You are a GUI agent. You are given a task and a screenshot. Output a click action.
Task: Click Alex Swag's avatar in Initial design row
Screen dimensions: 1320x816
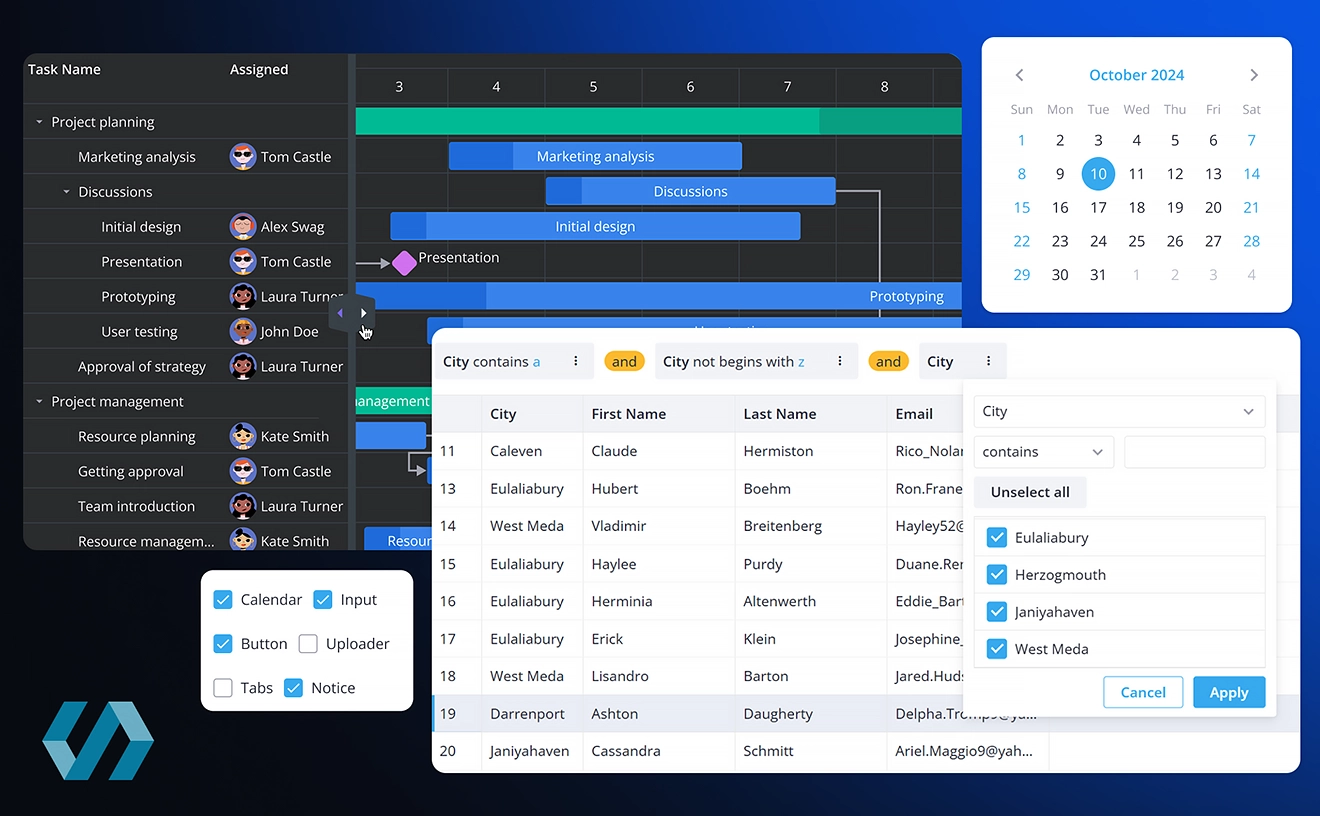click(x=242, y=226)
